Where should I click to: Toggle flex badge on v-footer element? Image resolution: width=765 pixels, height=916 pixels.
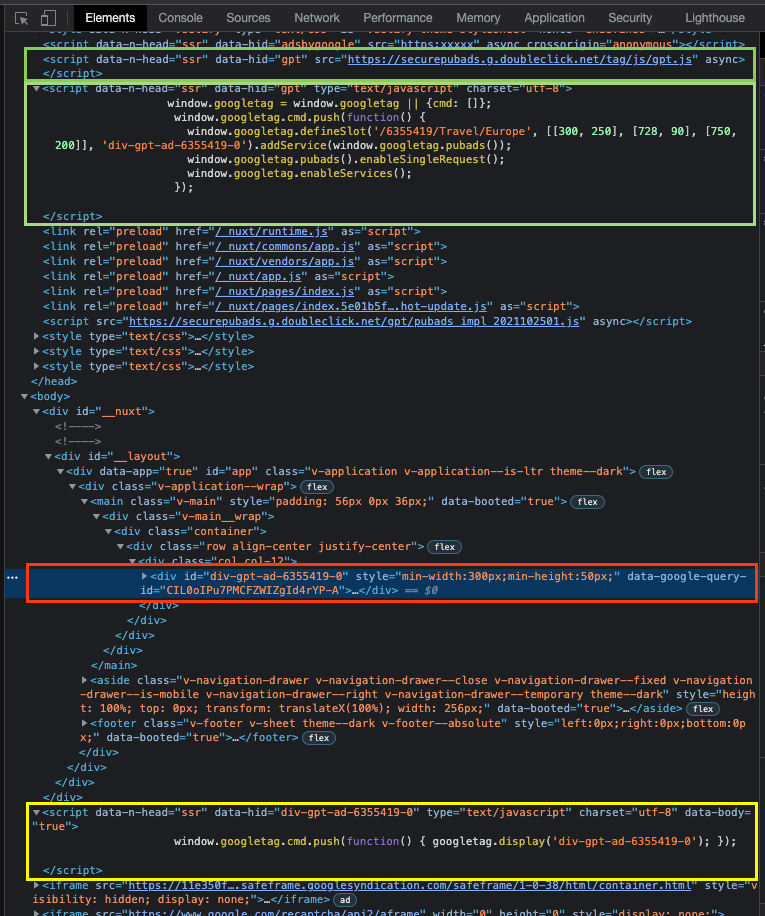(x=319, y=738)
